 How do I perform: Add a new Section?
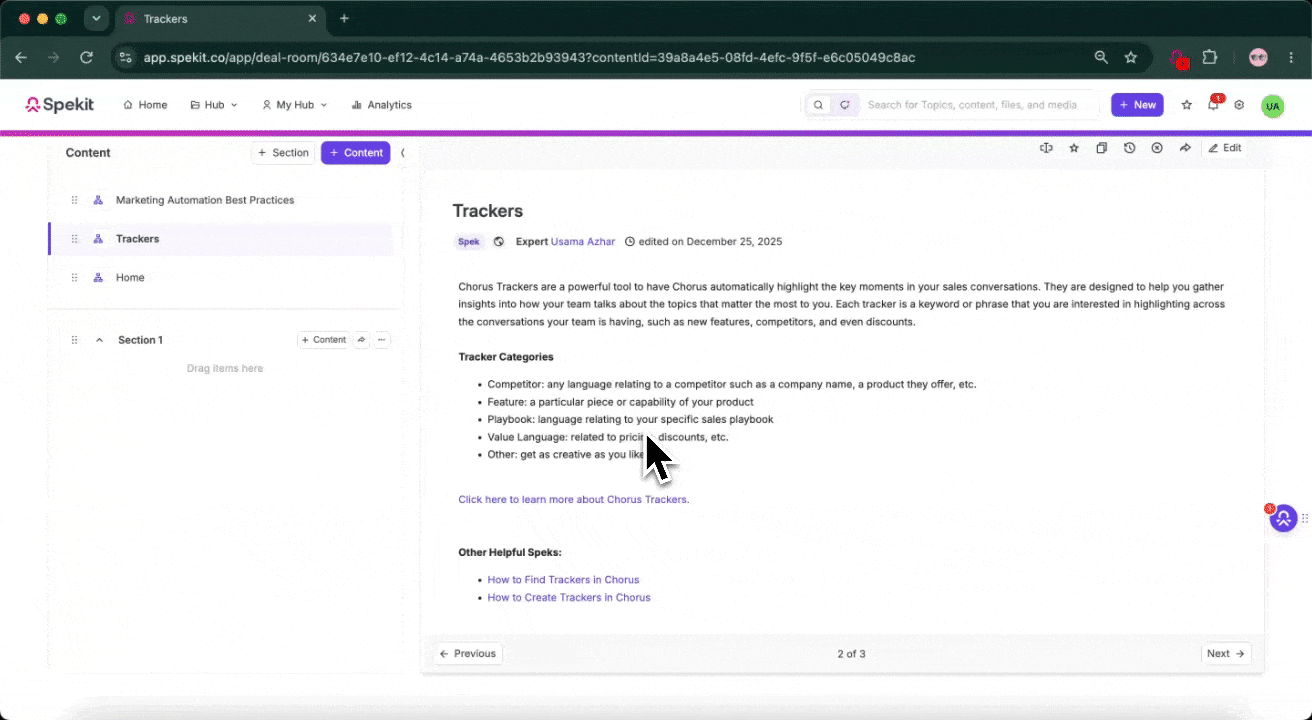click(x=283, y=153)
